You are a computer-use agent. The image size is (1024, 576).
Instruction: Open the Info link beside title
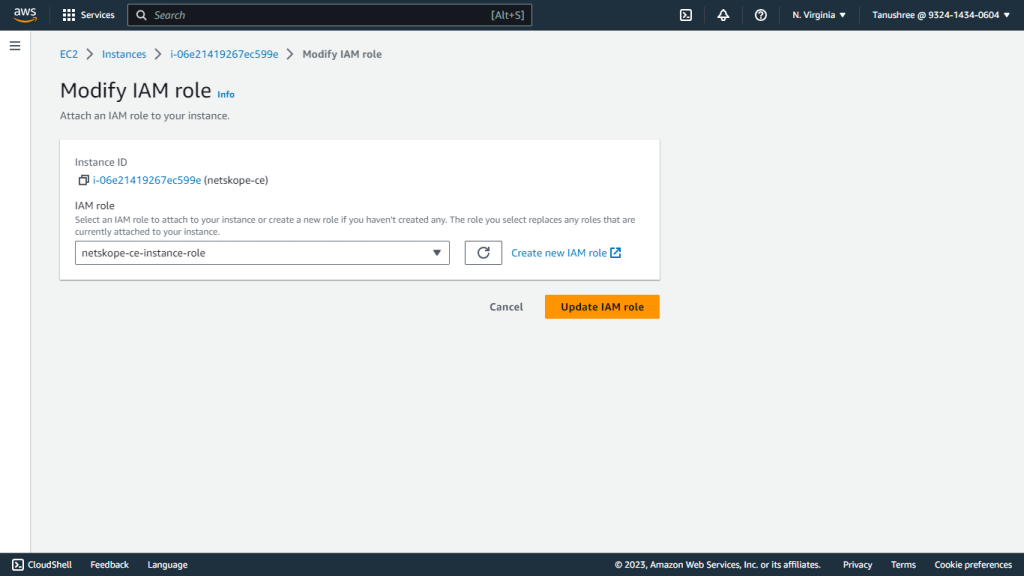[226, 95]
